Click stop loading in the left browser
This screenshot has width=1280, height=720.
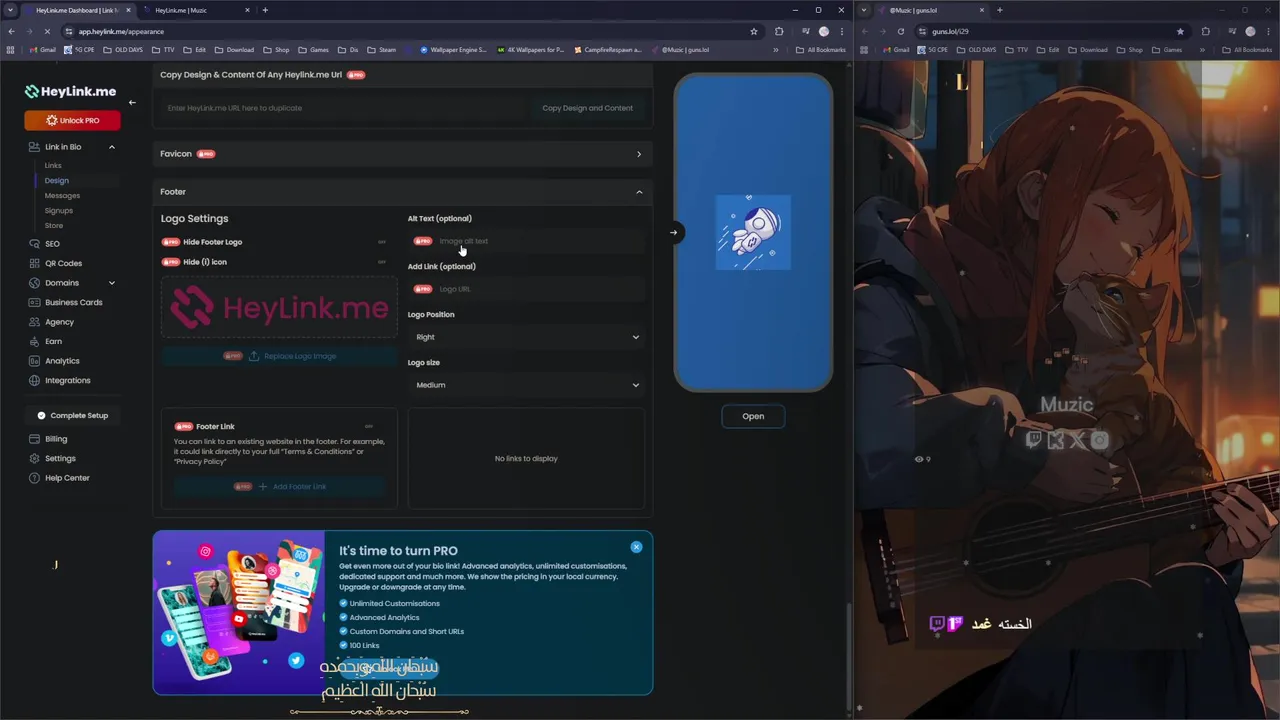49,31
